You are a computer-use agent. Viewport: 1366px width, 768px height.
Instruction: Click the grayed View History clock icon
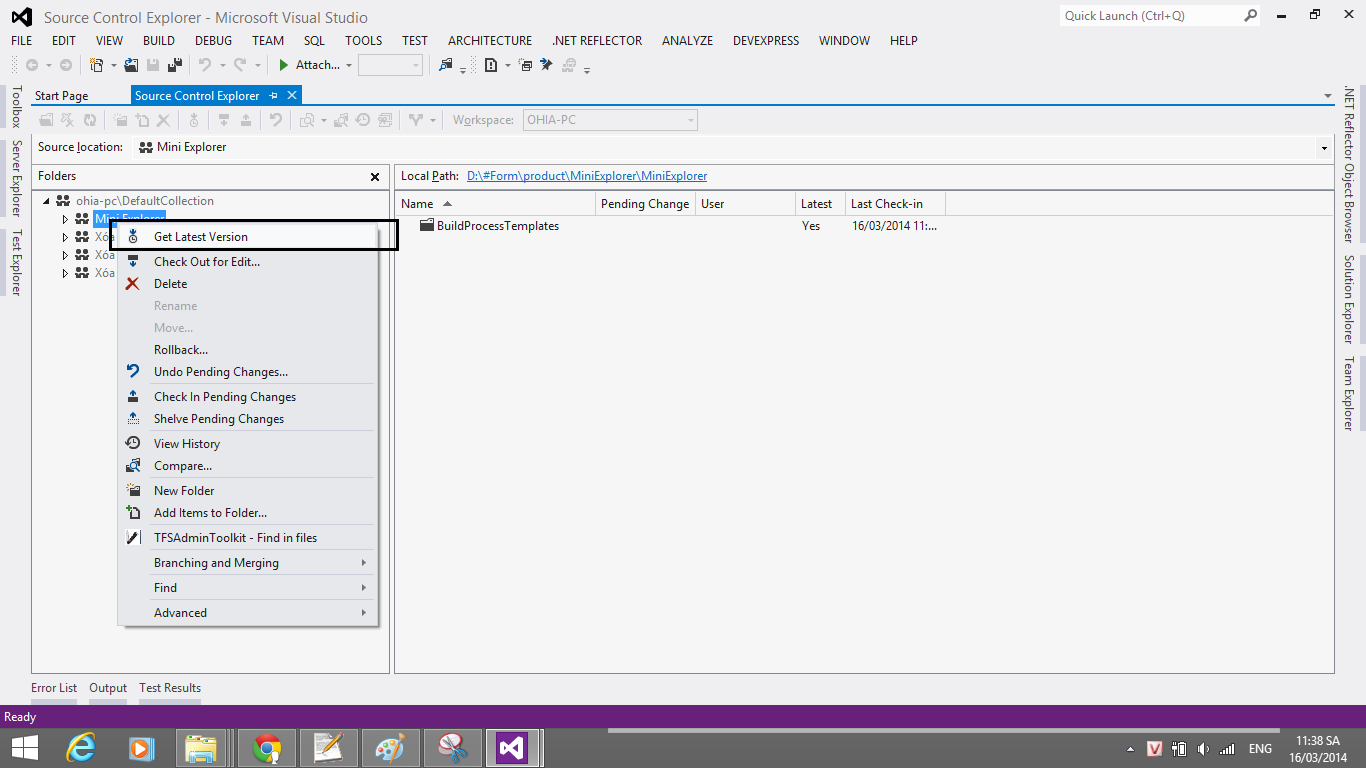click(363, 120)
